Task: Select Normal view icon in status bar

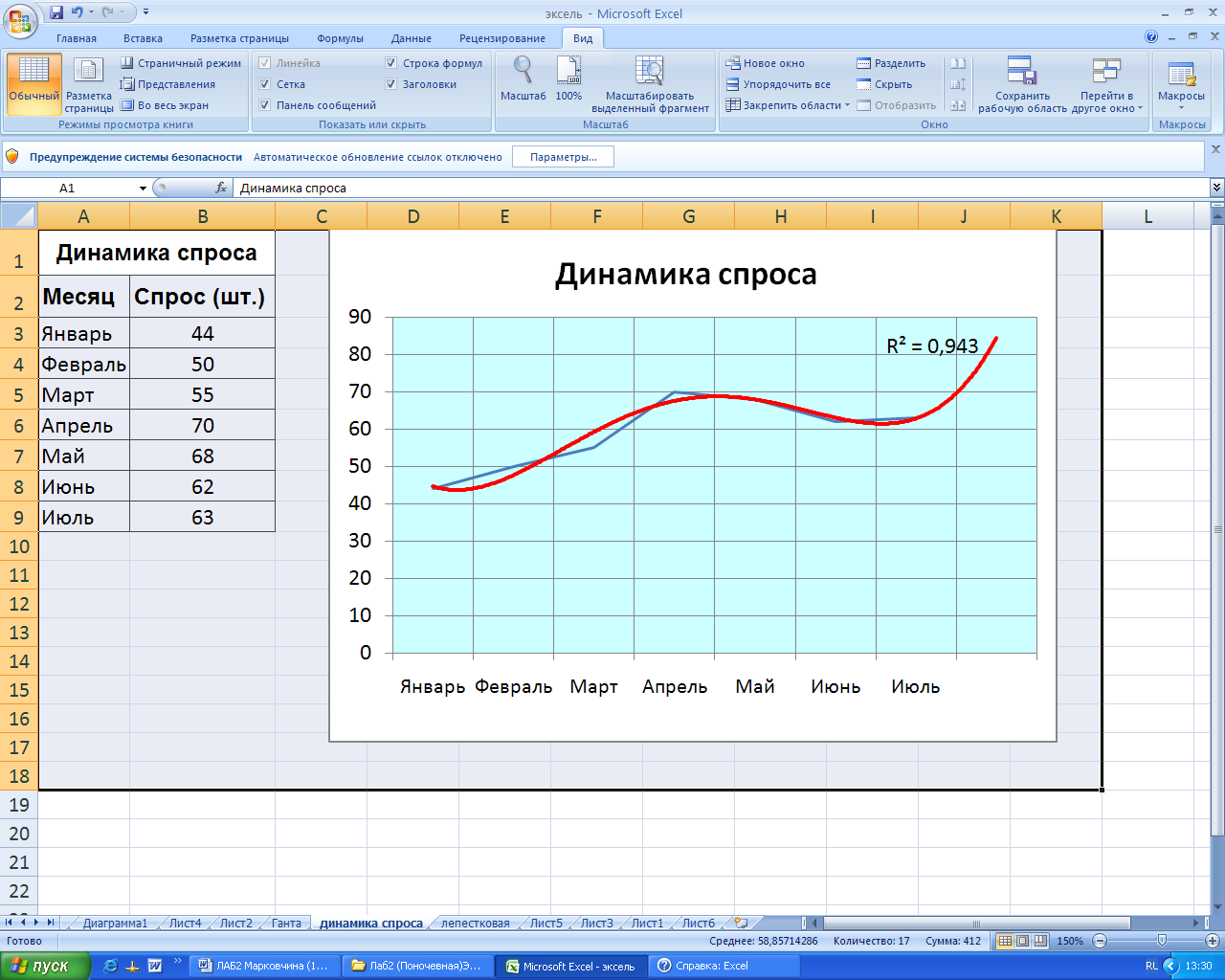Action: pyautogui.click(x=1005, y=941)
